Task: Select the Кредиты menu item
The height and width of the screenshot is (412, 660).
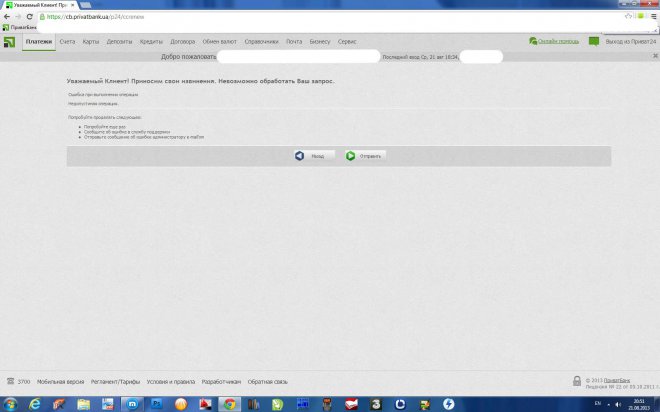Action: point(151,42)
